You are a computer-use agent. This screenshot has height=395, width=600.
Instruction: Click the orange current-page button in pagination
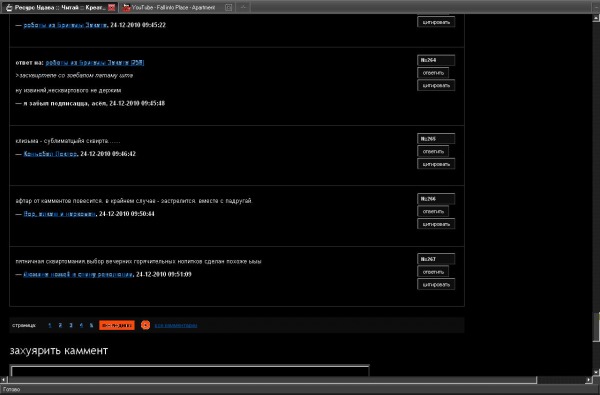[117, 325]
